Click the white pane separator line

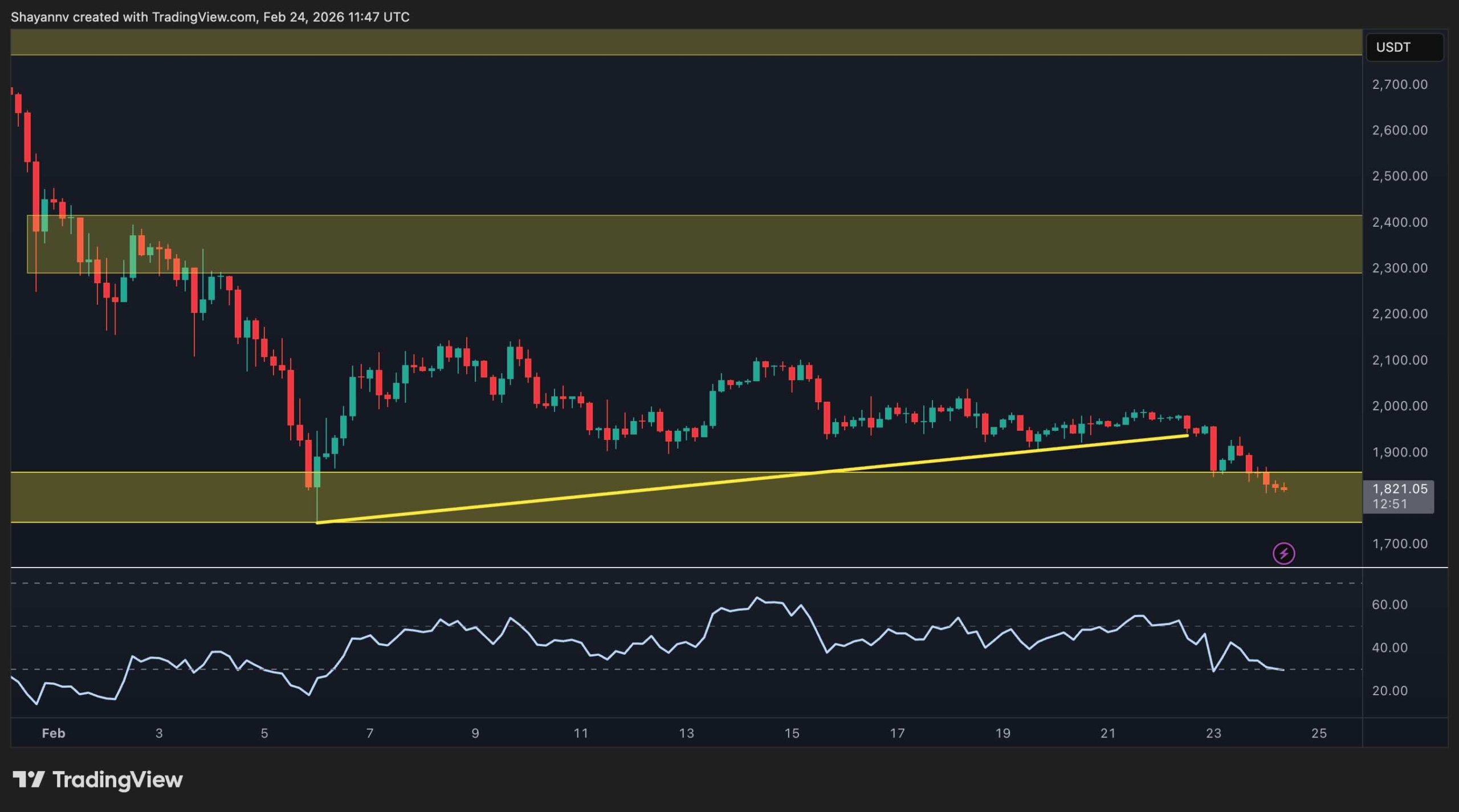(684, 568)
